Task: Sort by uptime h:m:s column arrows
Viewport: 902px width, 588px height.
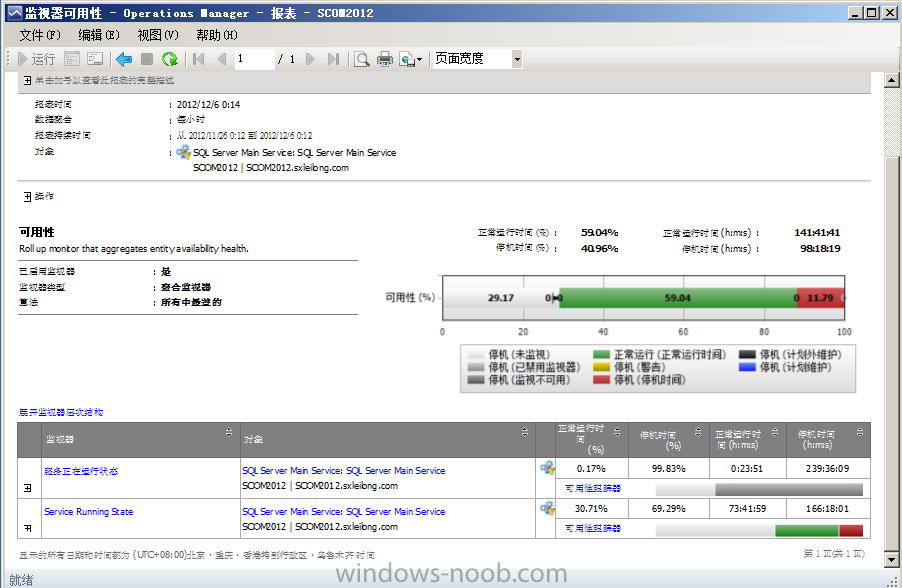Action: [775, 432]
